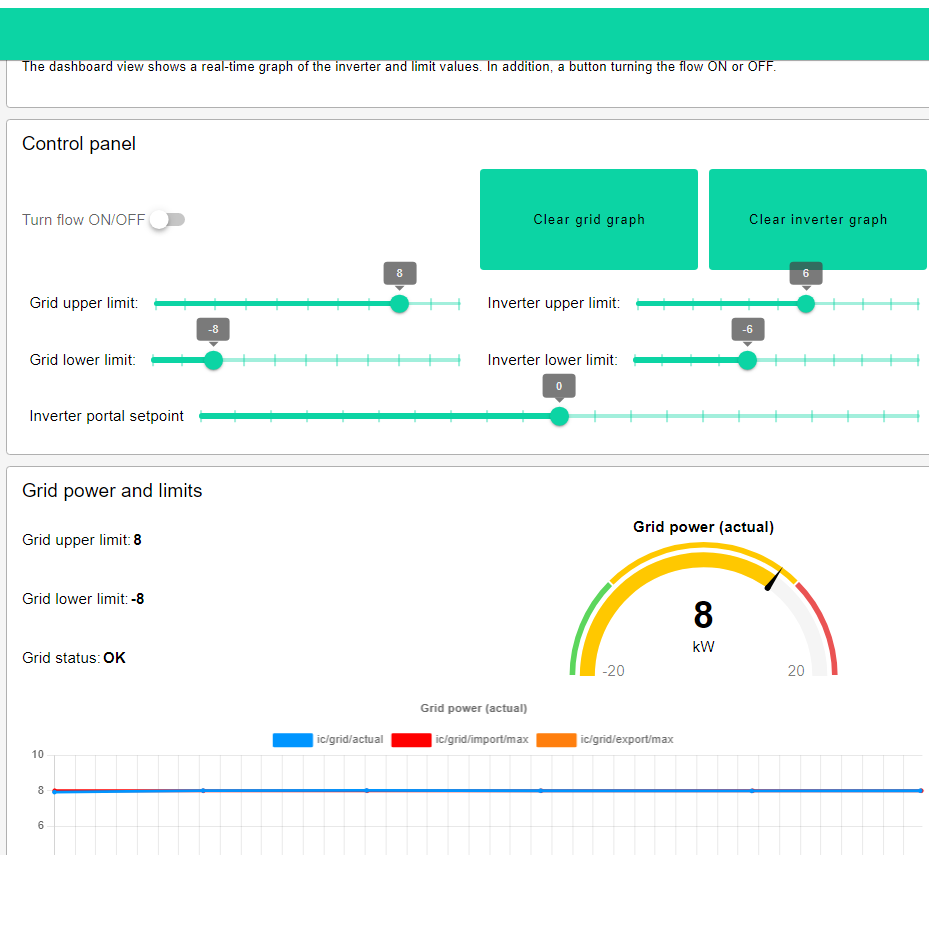
Task: Click the black needle on the gauge
Action: (774, 579)
